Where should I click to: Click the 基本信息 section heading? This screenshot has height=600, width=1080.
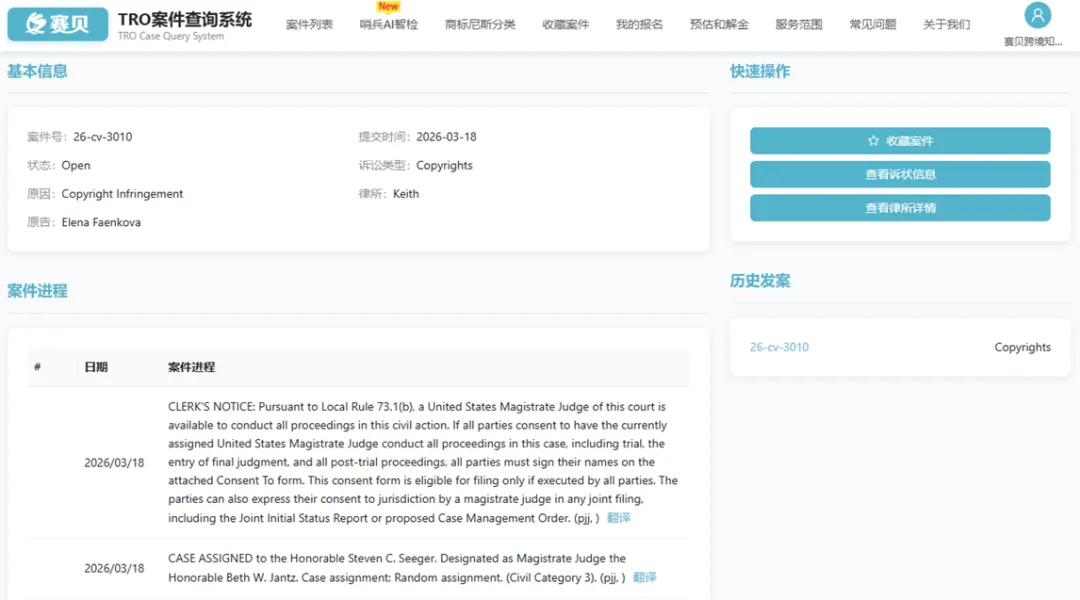click(37, 71)
